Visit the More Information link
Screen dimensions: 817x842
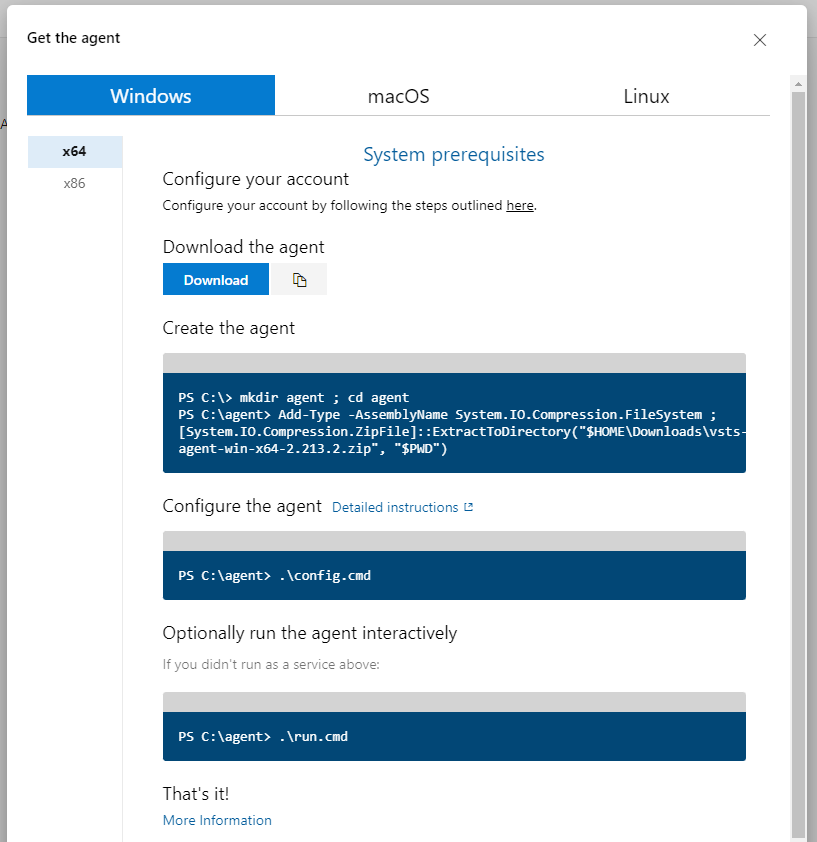pyautogui.click(x=217, y=820)
